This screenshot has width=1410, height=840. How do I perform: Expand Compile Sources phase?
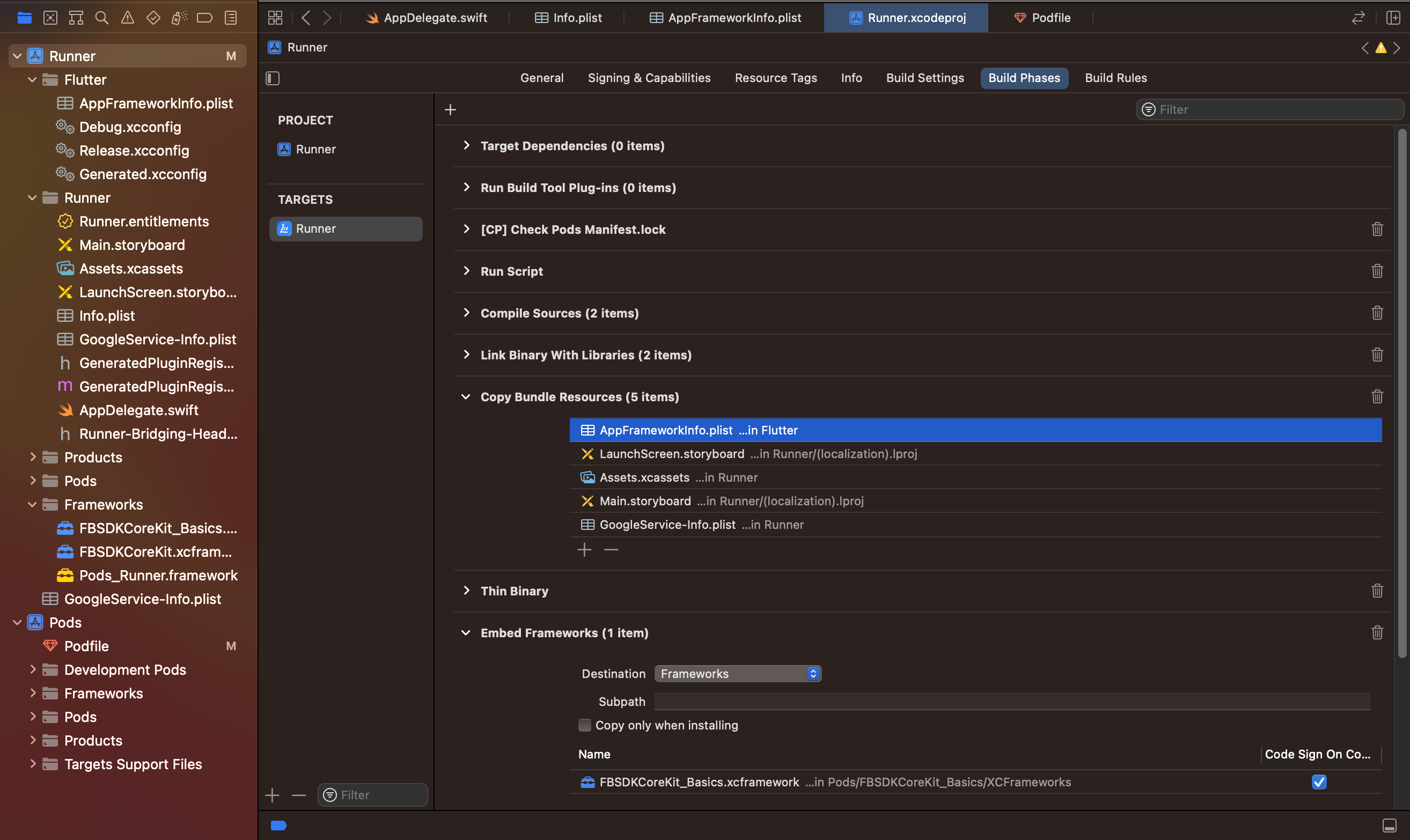(x=466, y=313)
